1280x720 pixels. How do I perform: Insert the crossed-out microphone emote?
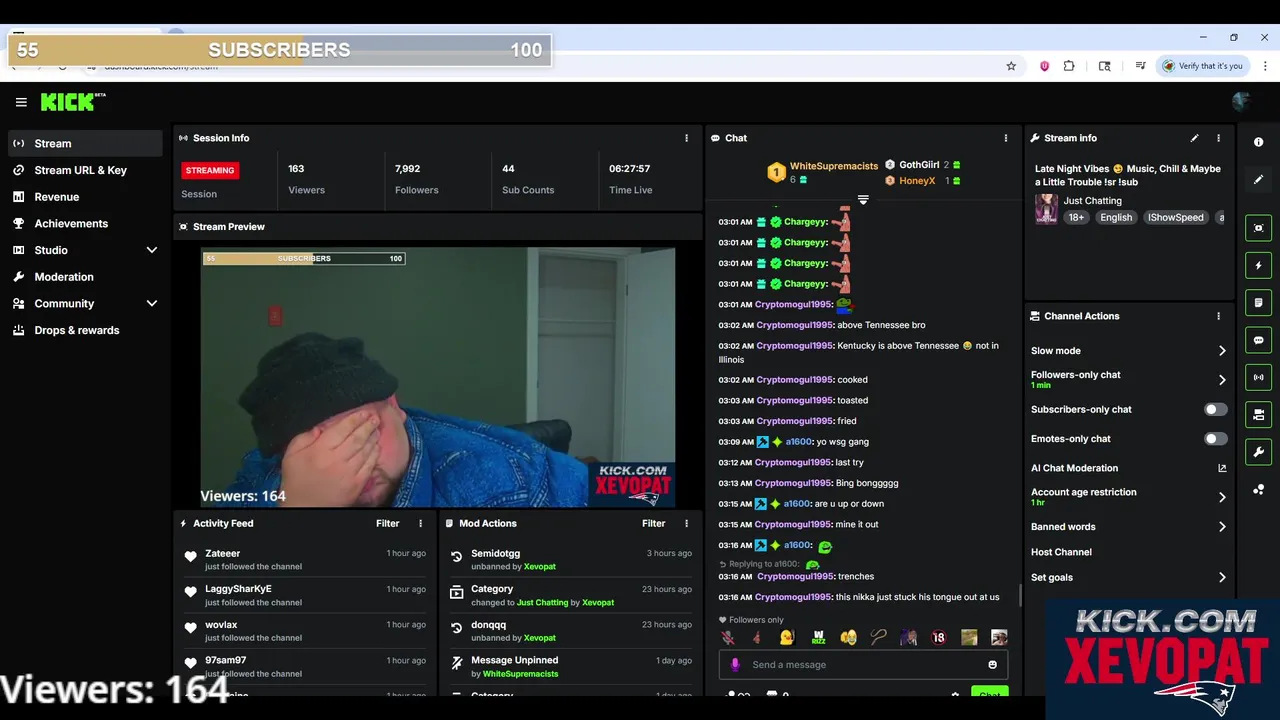(x=727, y=637)
